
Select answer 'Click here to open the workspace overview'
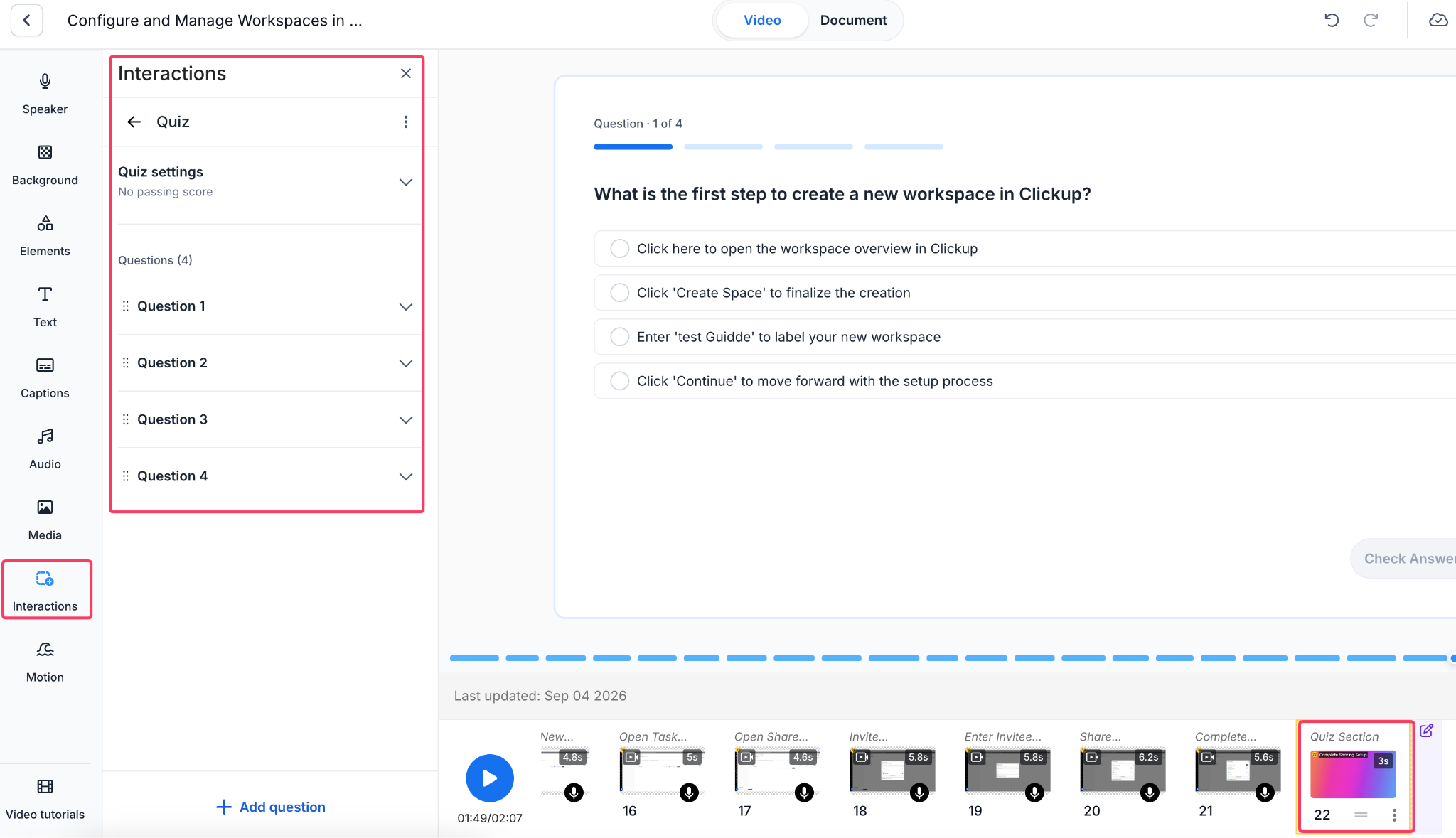1024,249
